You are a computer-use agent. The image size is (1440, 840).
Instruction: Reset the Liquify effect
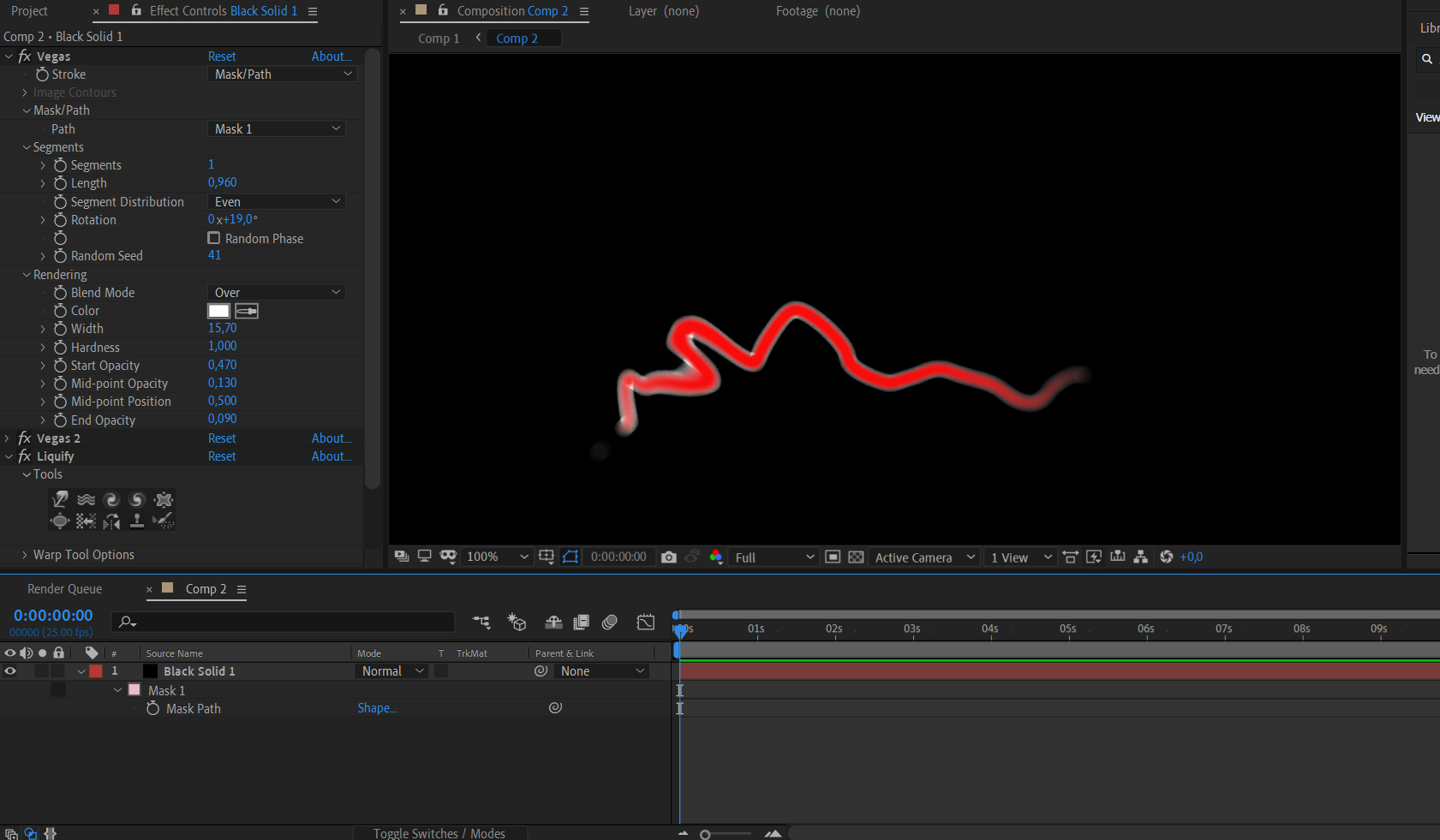[x=222, y=456]
